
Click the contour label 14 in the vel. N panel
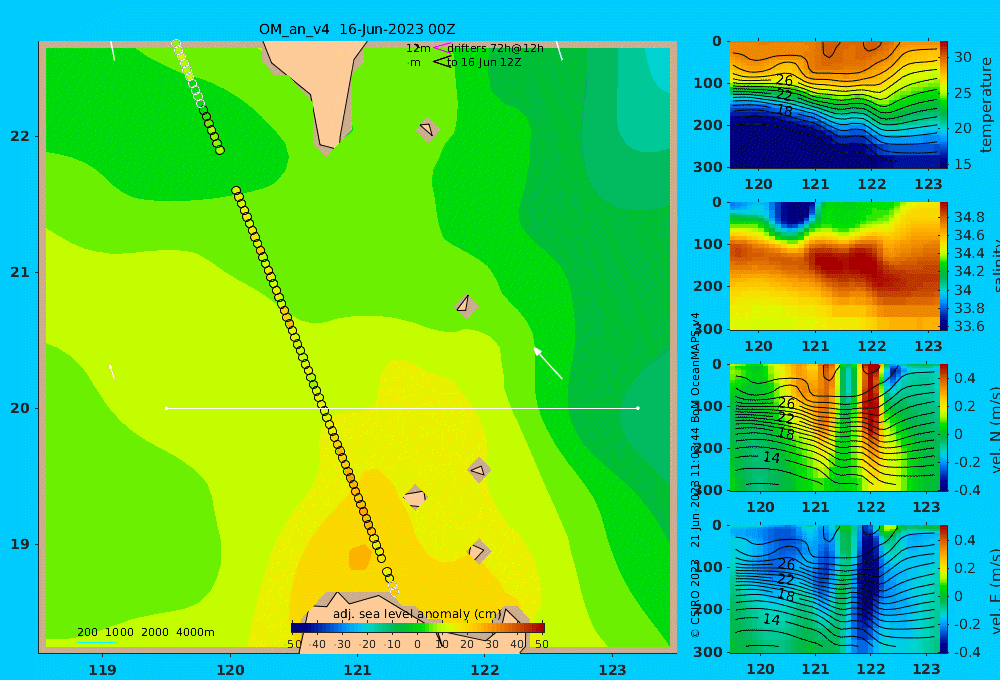pos(772,457)
